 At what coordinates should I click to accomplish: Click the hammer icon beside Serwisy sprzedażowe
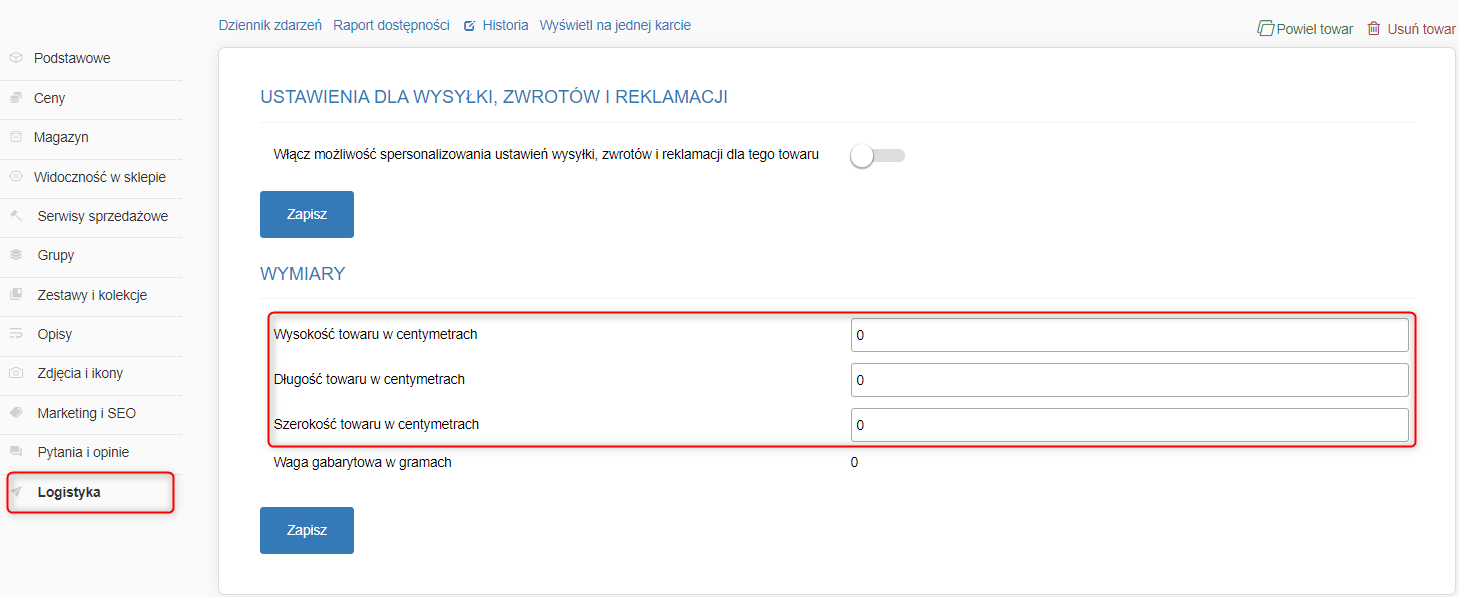[x=16, y=216]
